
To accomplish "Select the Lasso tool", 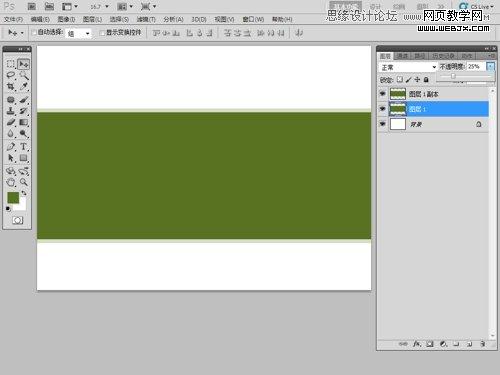I will [x=11, y=75].
